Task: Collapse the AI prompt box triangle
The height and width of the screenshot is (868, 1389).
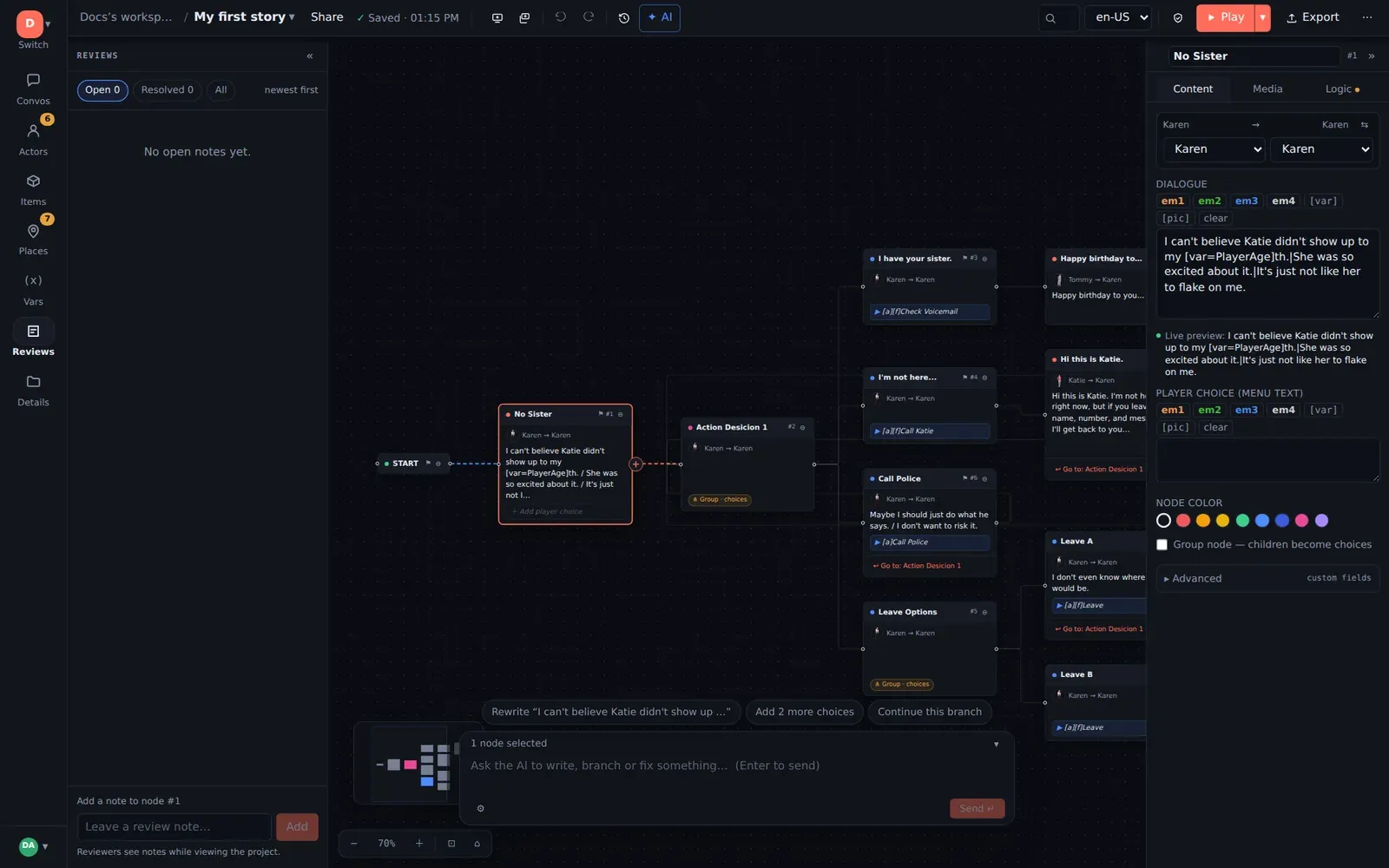Action: (x=996, y=744)
